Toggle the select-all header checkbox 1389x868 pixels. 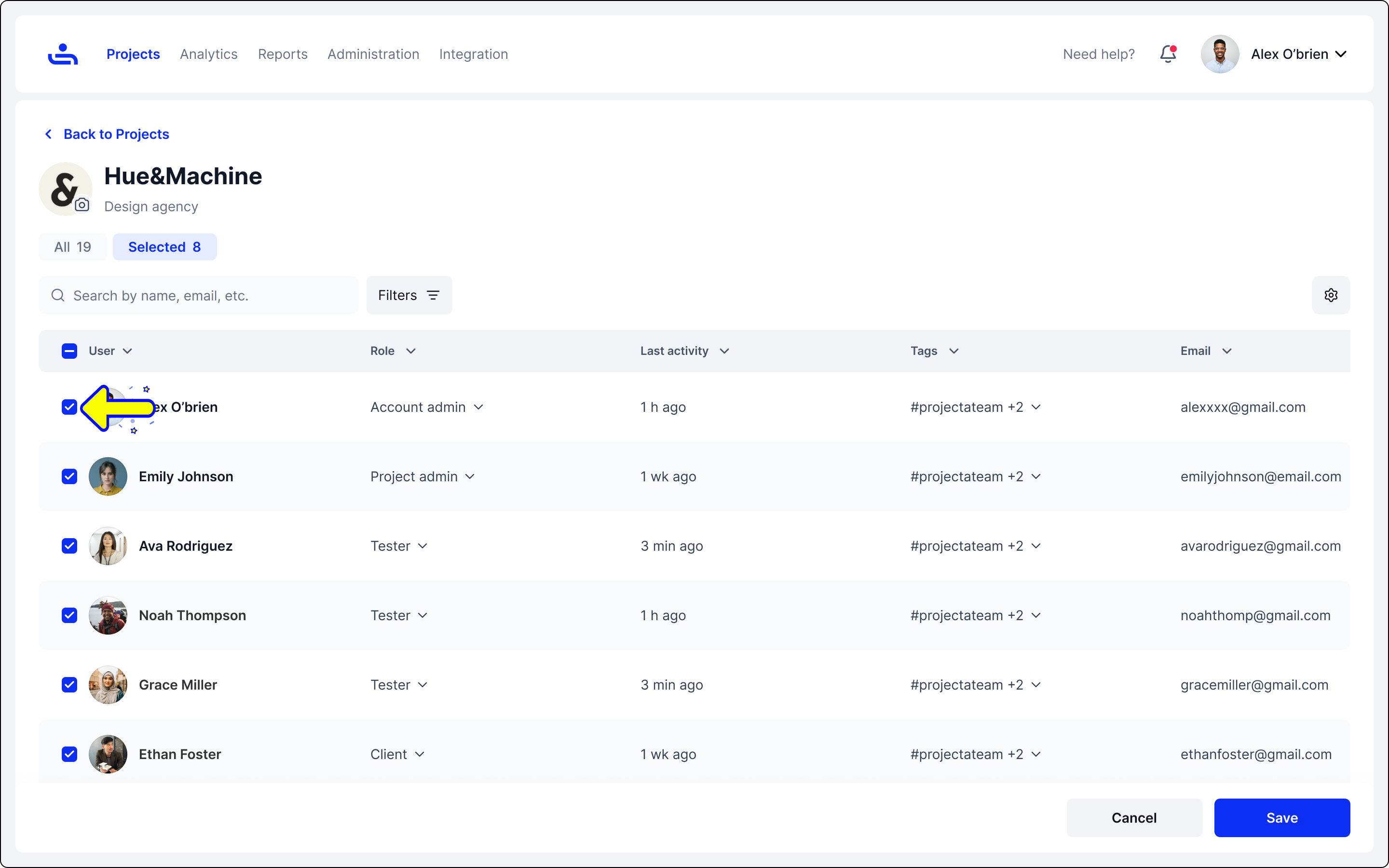tap(69, 351)
